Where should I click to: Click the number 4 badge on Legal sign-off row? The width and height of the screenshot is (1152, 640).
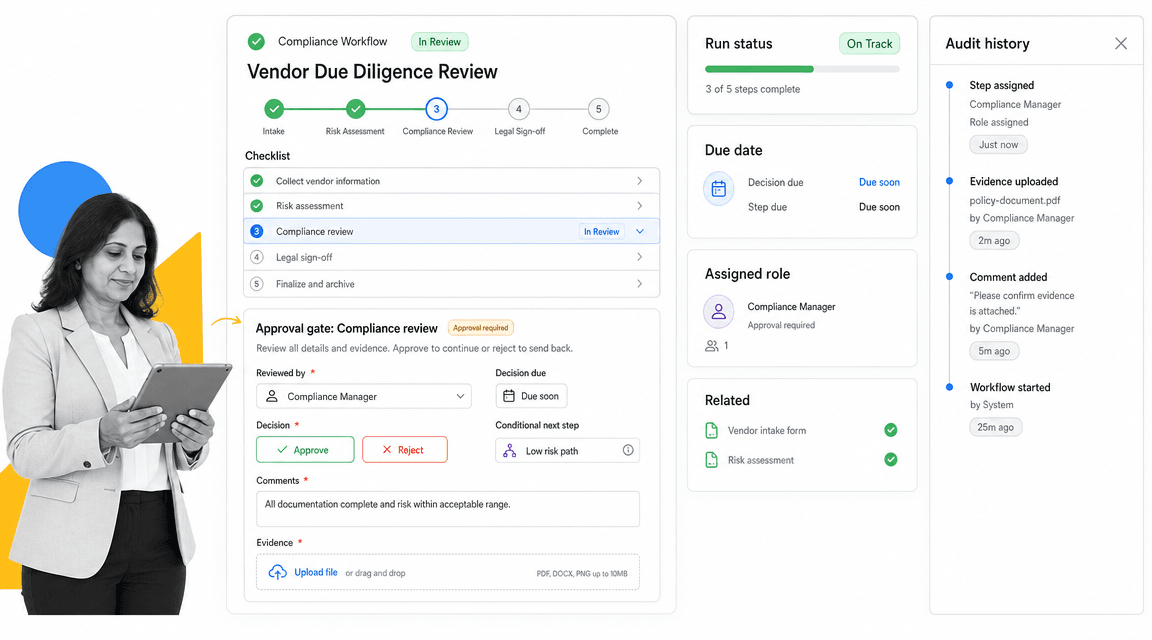tap(256, 257)
